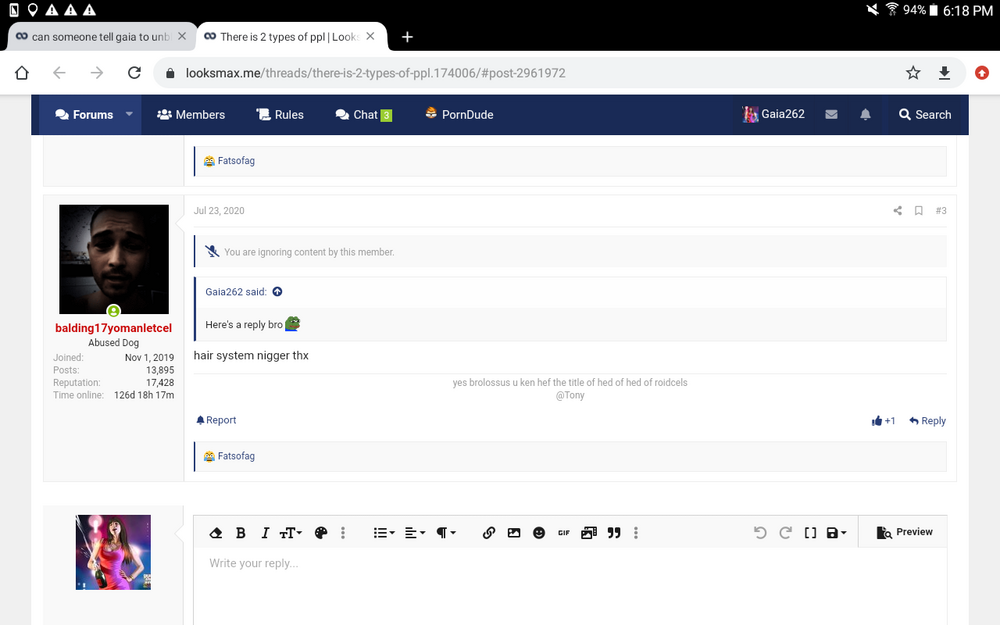Report the post by balding17yomanletcel

216,420
